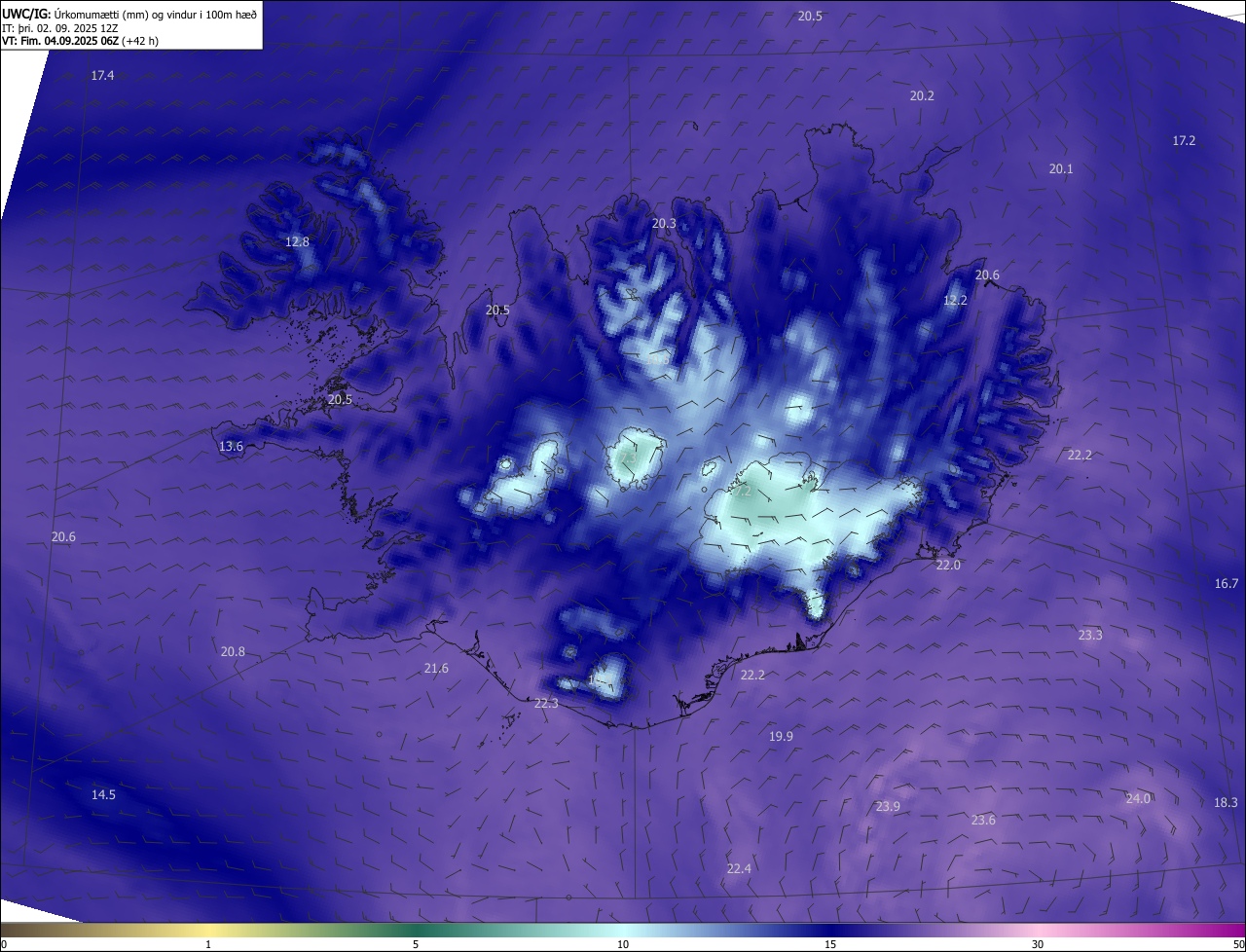Click the 20.8 value on the map

[233, 651]
